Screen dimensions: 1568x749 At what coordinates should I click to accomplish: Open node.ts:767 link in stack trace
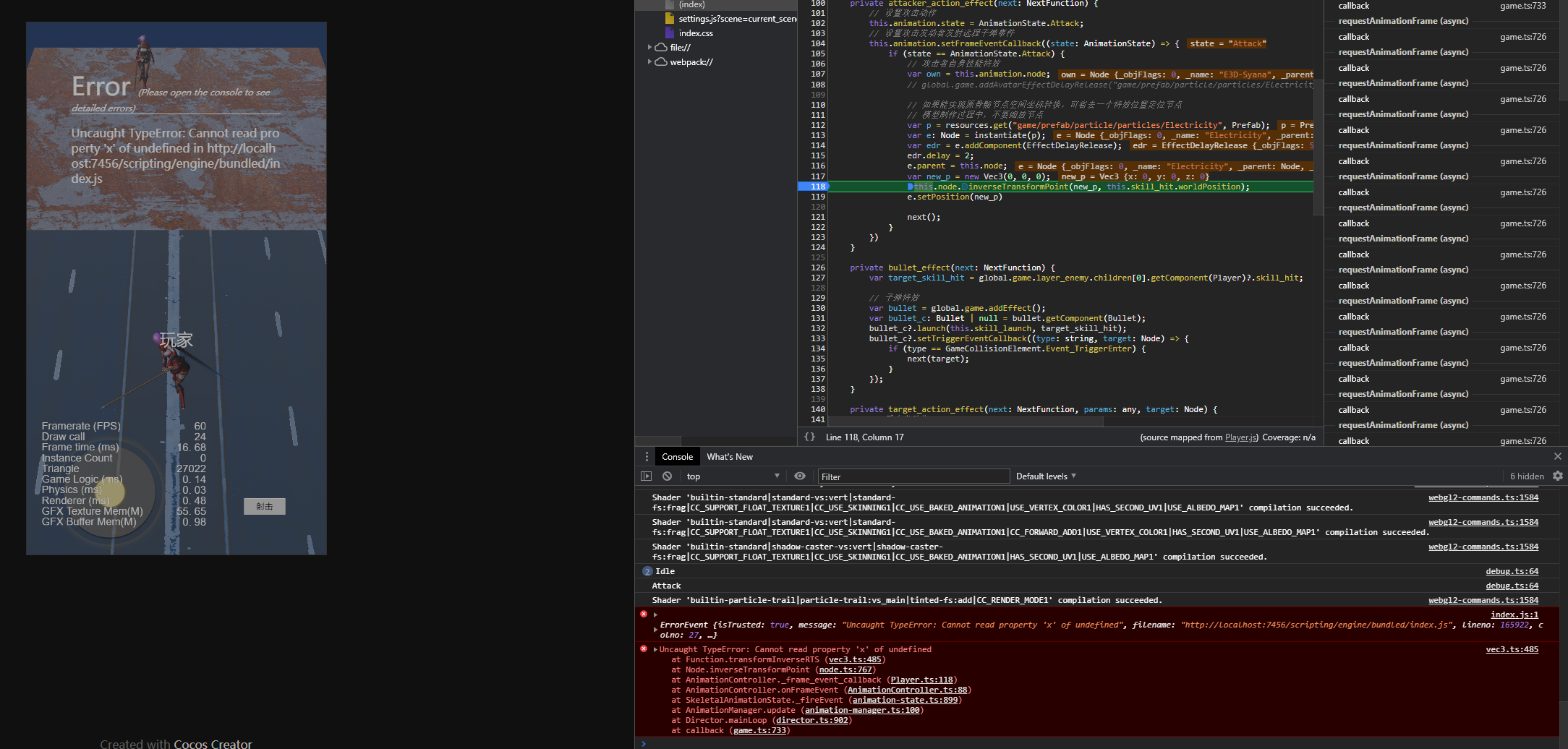(x=845, y=669)
